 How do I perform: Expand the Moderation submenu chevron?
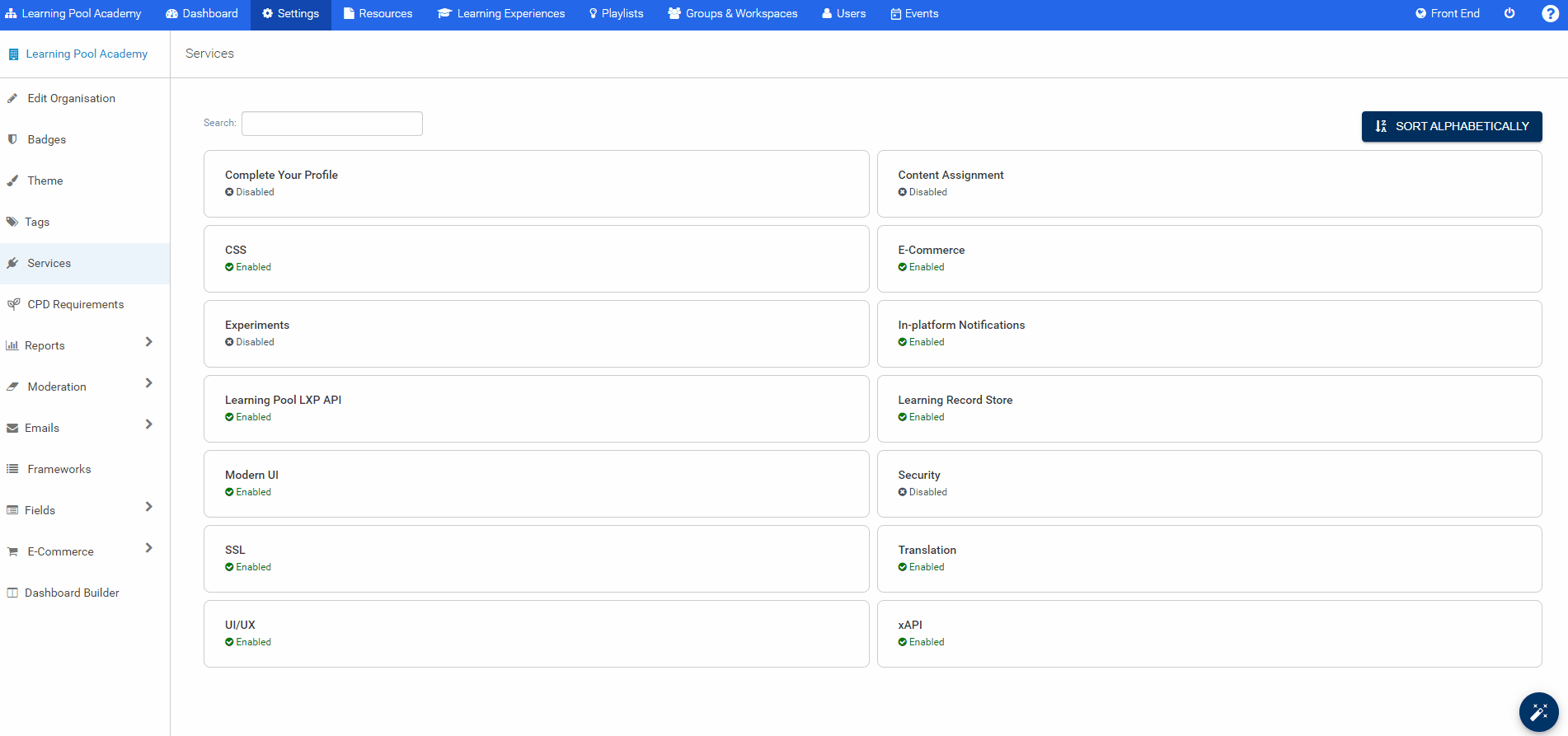(149, 383)
